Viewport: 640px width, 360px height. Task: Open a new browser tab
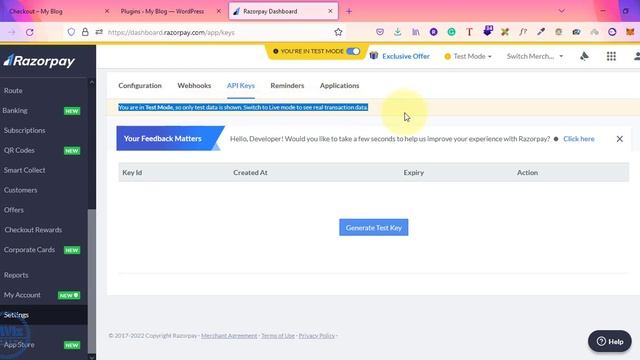349,11
